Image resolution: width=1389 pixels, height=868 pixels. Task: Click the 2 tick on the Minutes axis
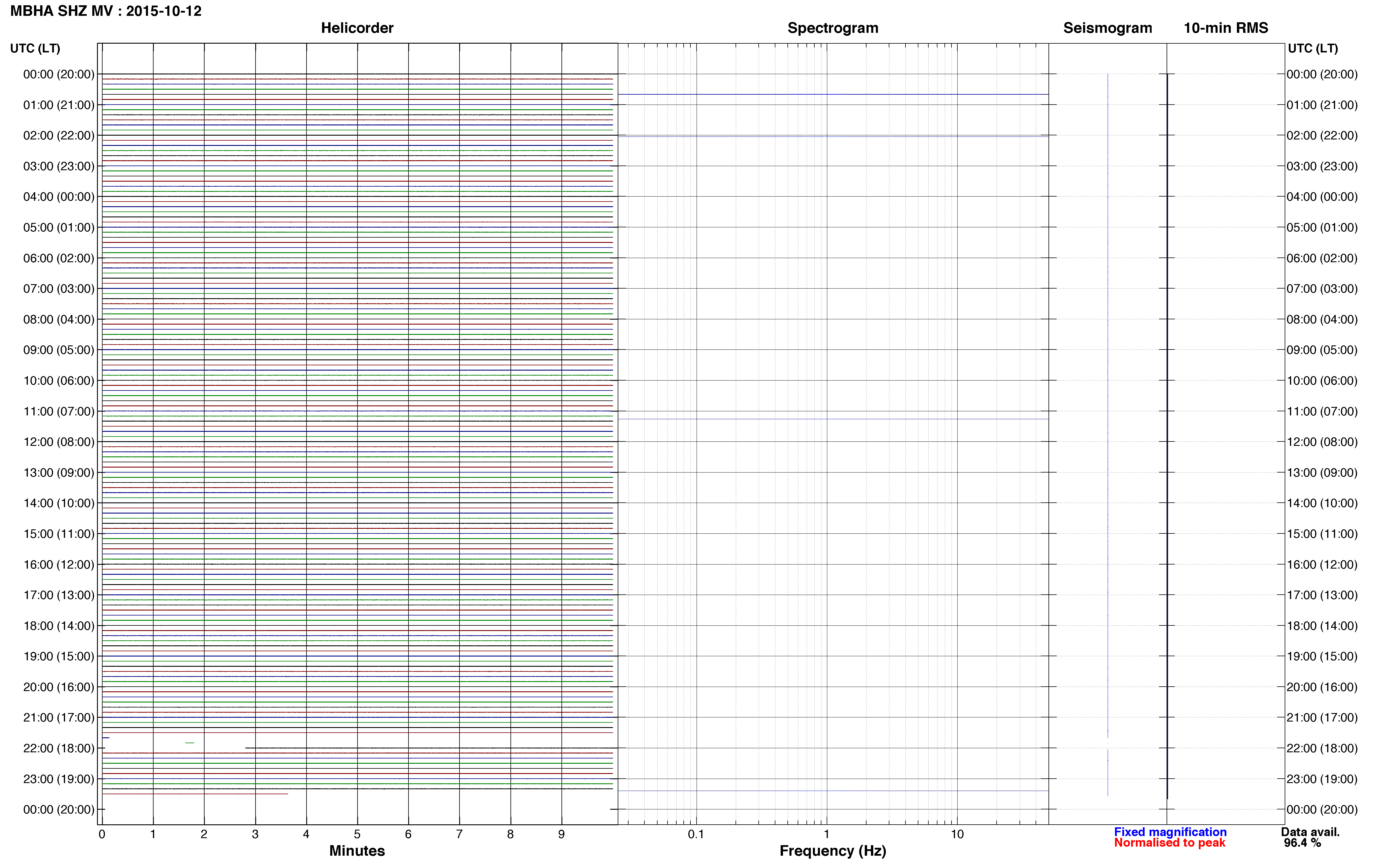tap(204, 835)
